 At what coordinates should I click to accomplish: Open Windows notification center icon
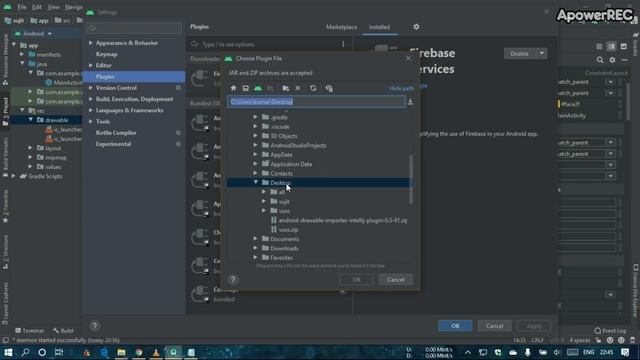[625, 352]
